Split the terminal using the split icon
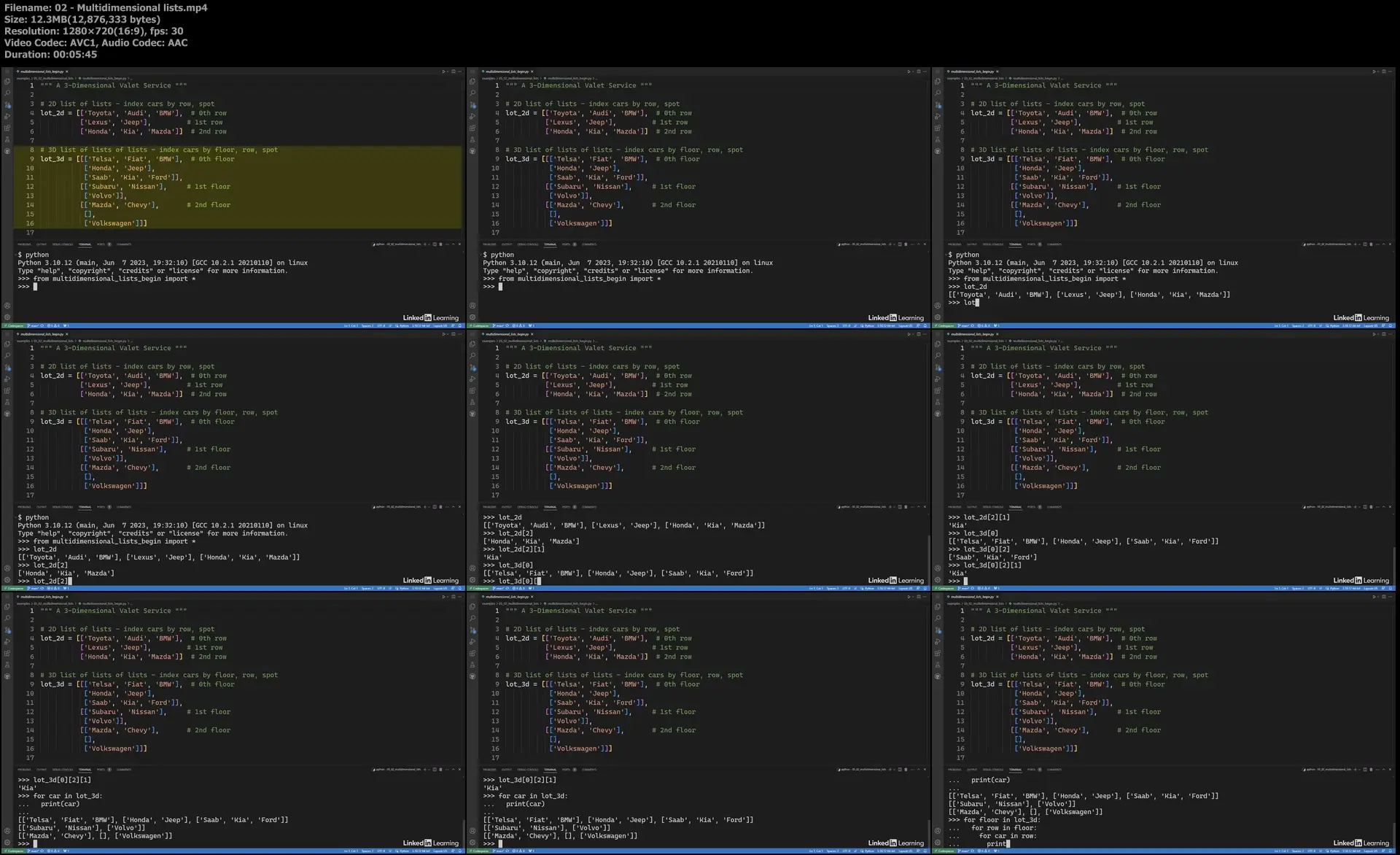 tap(435, 244)
